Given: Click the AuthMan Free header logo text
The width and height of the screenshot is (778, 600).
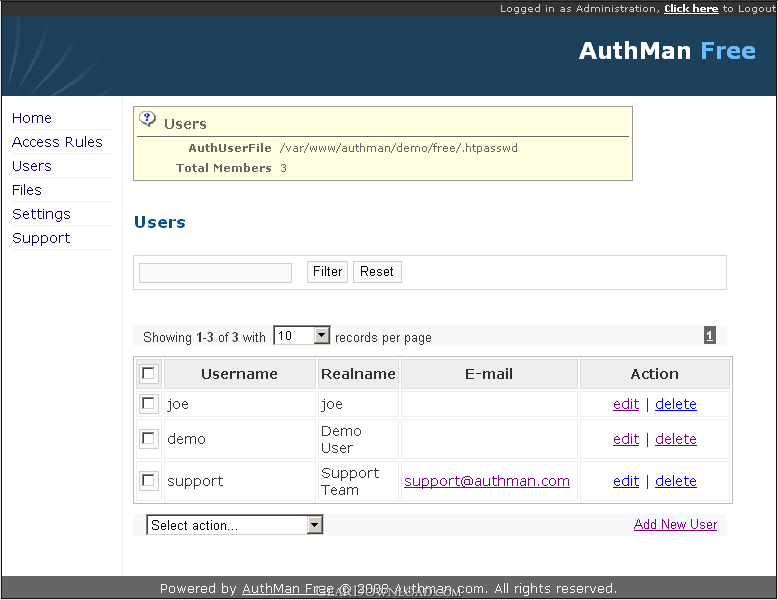Looking at the screenshot, I should pos(667,51).
